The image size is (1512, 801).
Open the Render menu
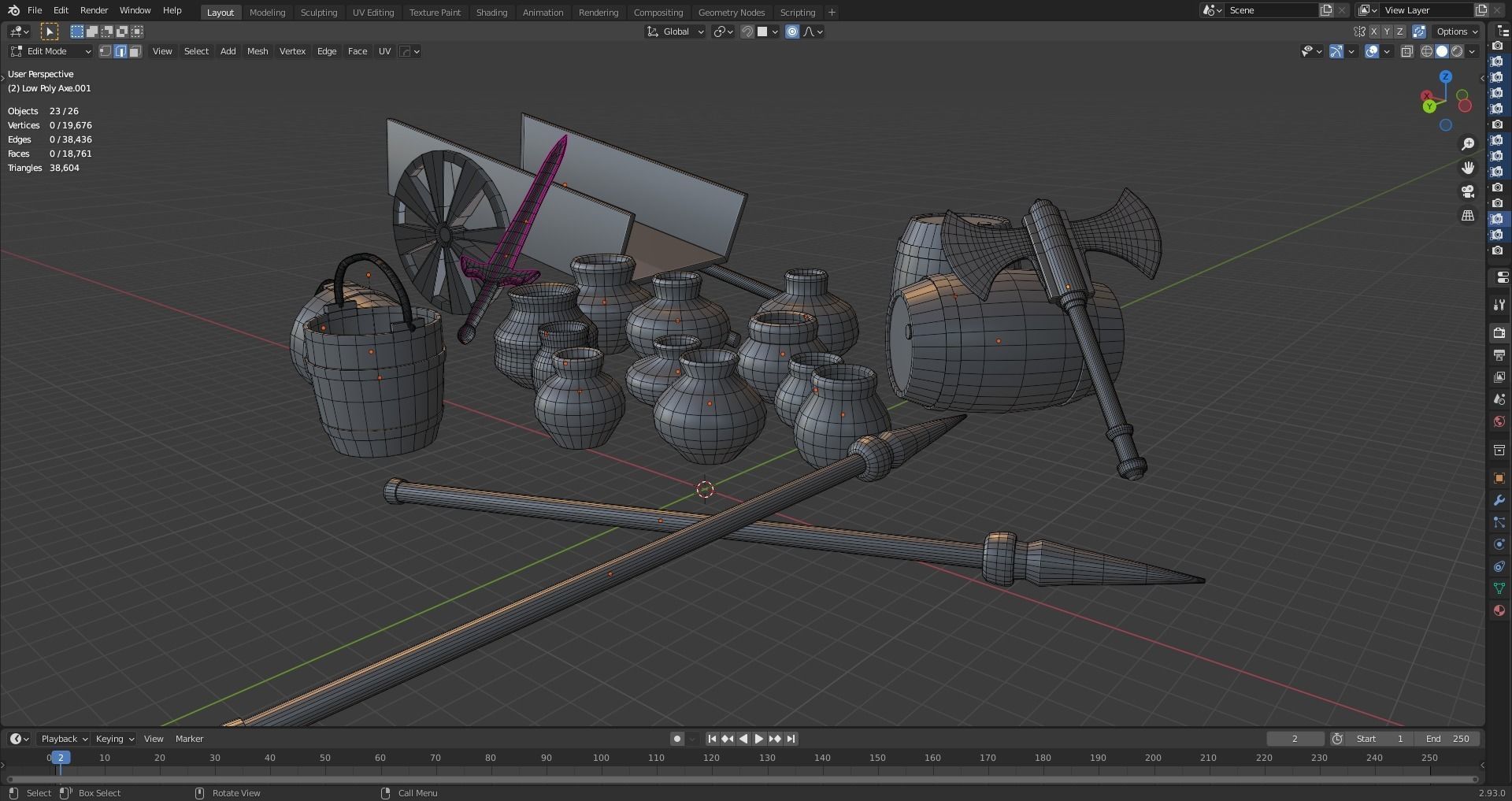click(x=94, y=10)
